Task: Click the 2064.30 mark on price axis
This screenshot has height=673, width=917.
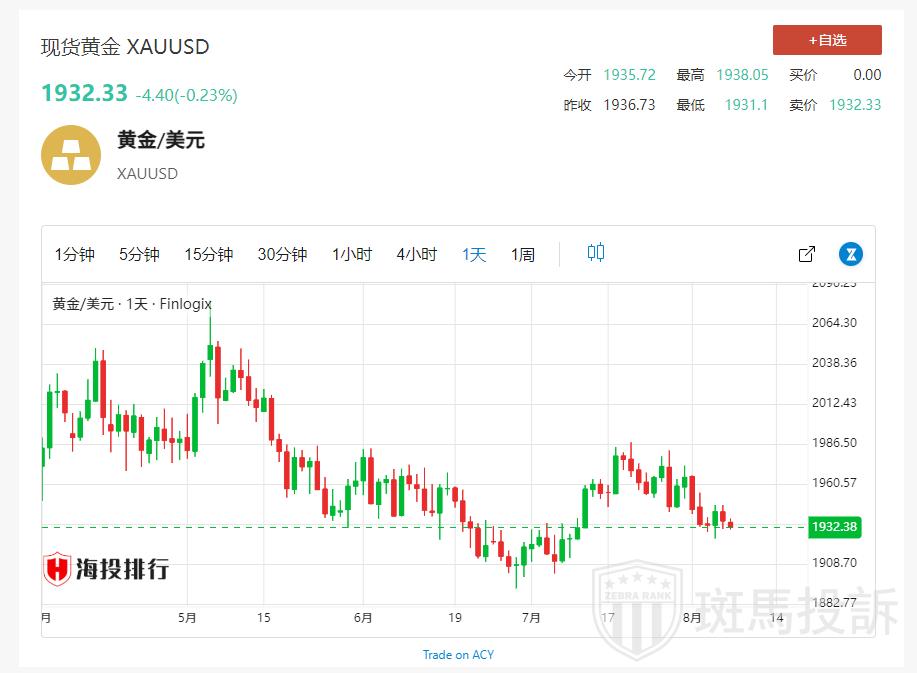Action: (x=834, y=323)
